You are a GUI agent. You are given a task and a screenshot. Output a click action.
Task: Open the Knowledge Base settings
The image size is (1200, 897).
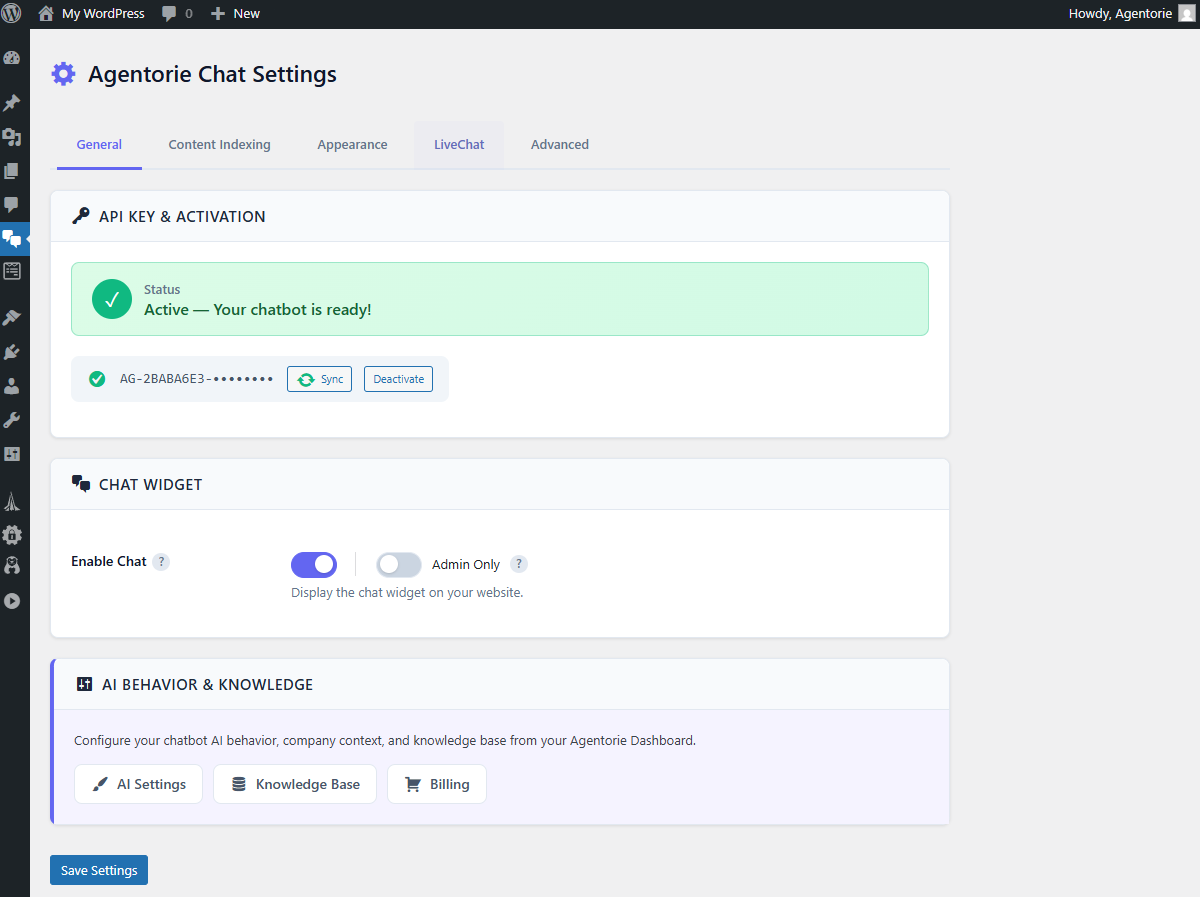[294, 784]
